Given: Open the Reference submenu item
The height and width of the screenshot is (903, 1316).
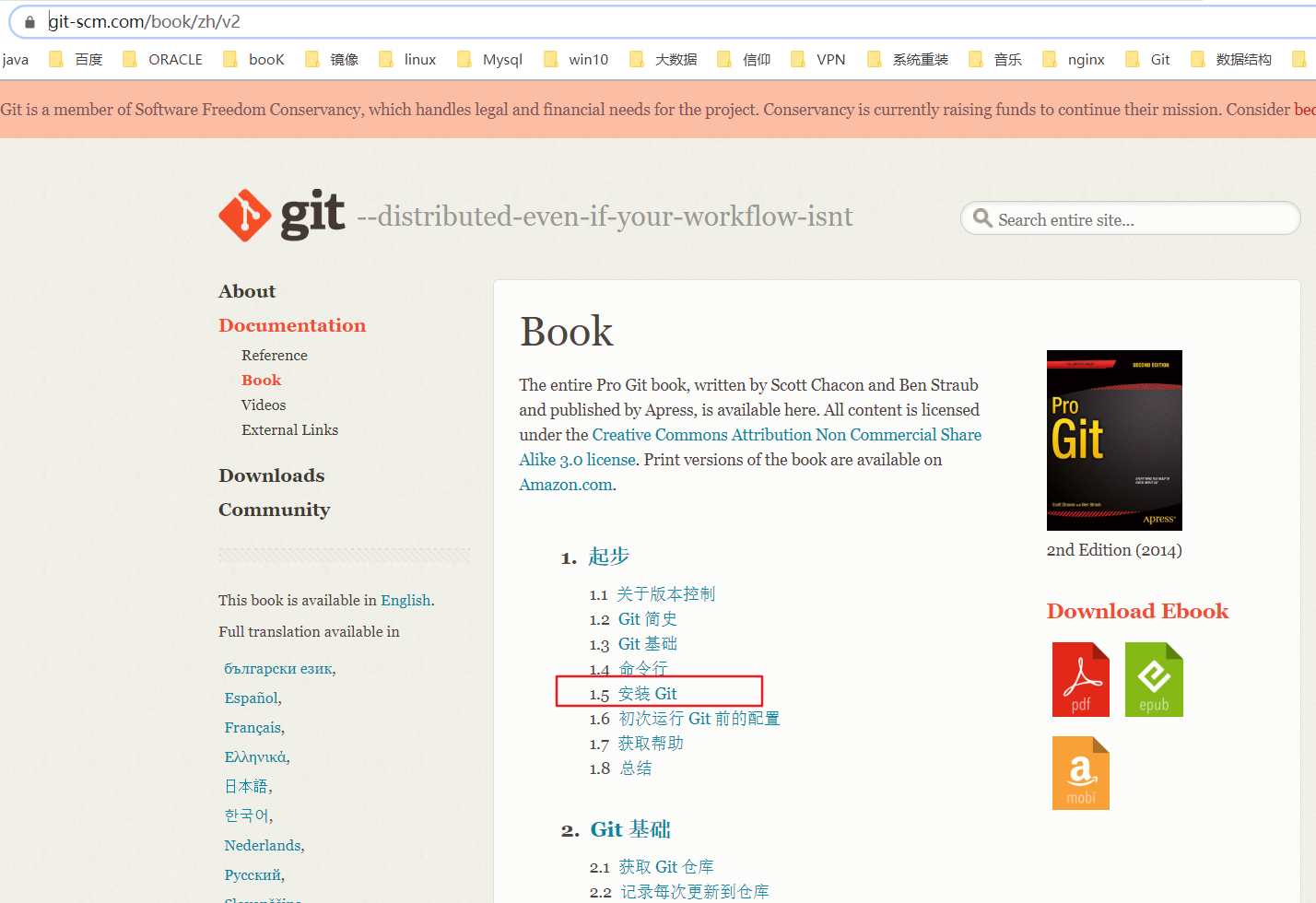Looking at the screenshot, I should pos(275,355).
